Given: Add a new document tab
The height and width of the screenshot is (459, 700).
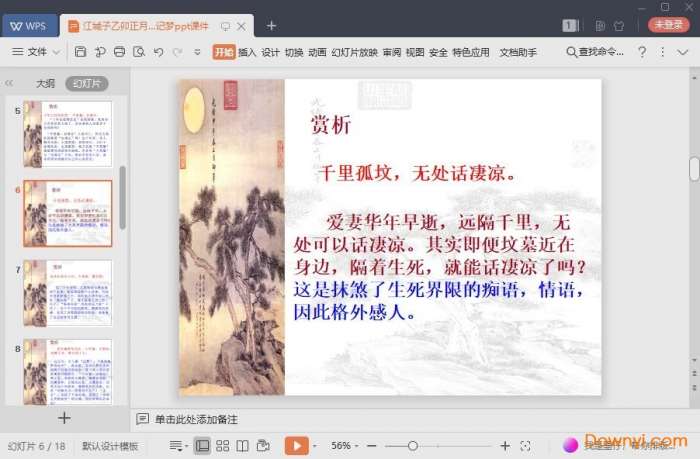Looking at the screenshot, I should [x=271, y=26].
